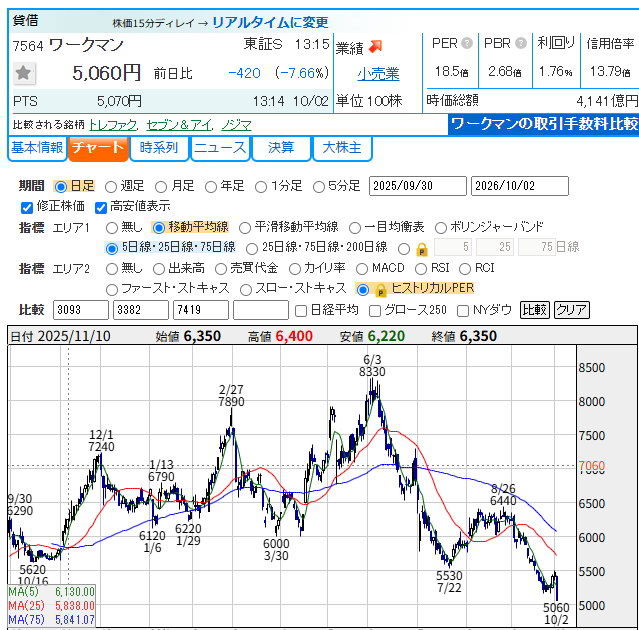Open the PBR help question-mark icon

point(521,43)
